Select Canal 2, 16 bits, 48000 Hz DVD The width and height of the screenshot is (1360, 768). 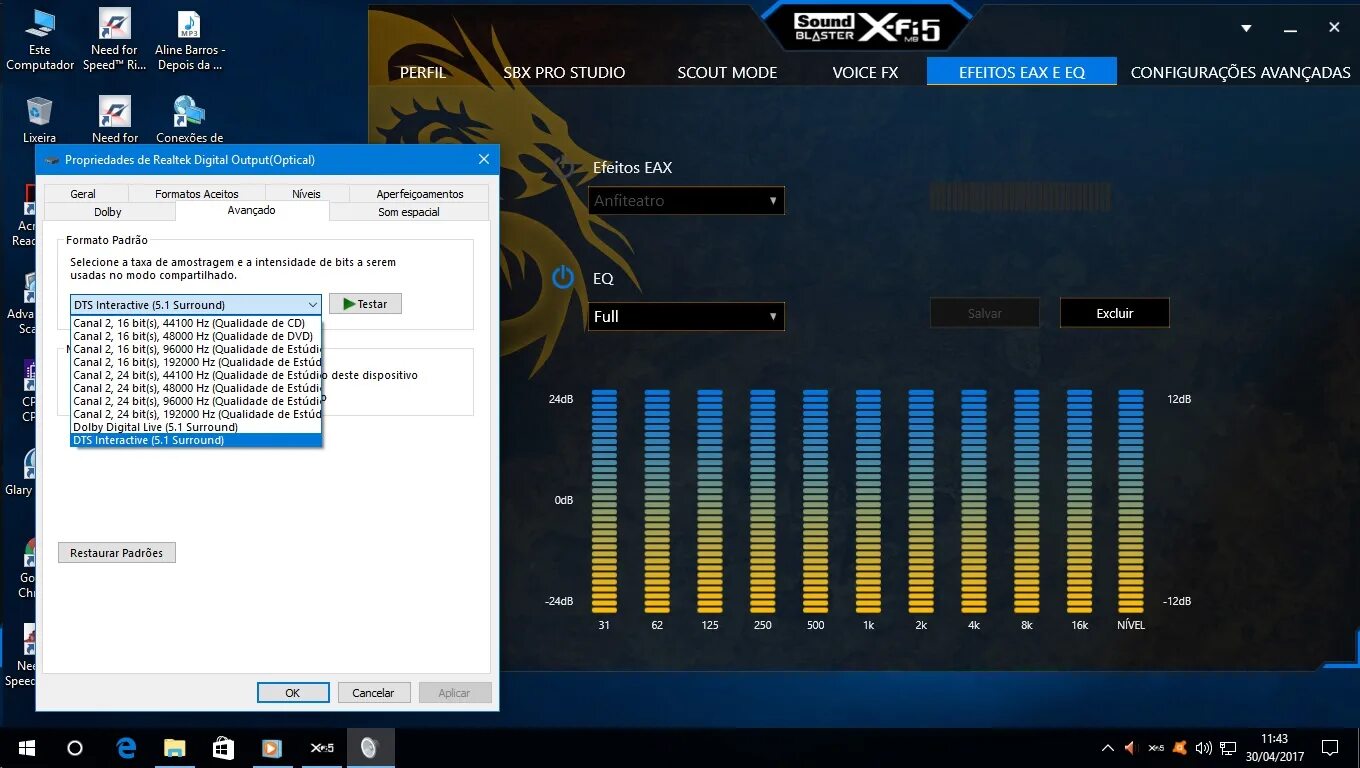pyautogui.click(x=196, y=336)
